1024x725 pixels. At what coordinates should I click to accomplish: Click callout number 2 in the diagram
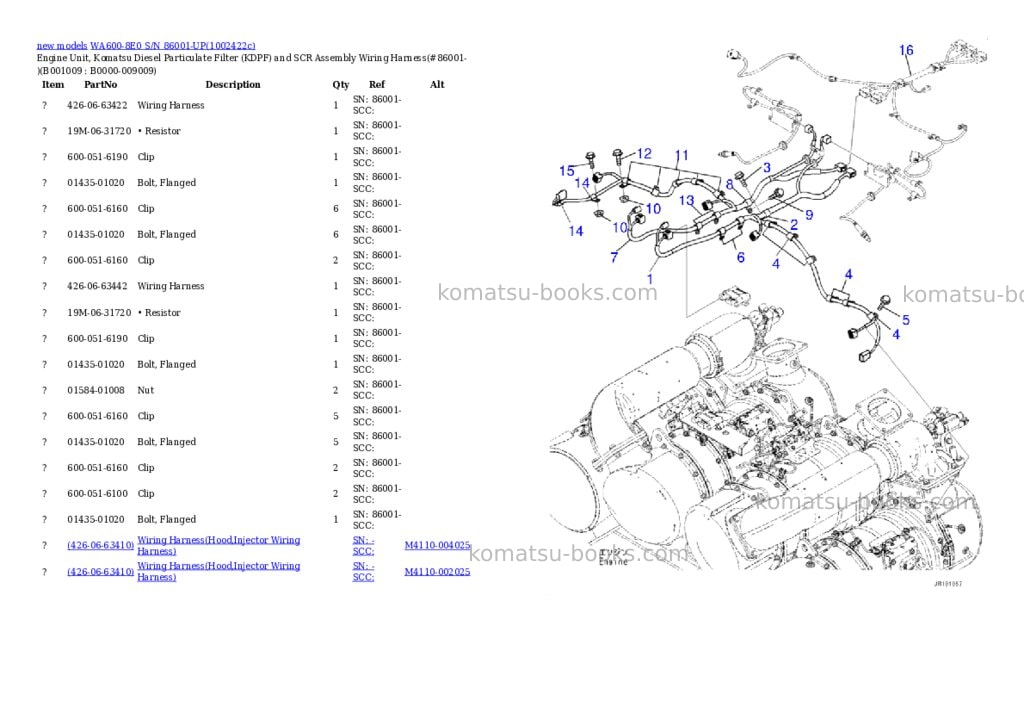tap(794, 225)
